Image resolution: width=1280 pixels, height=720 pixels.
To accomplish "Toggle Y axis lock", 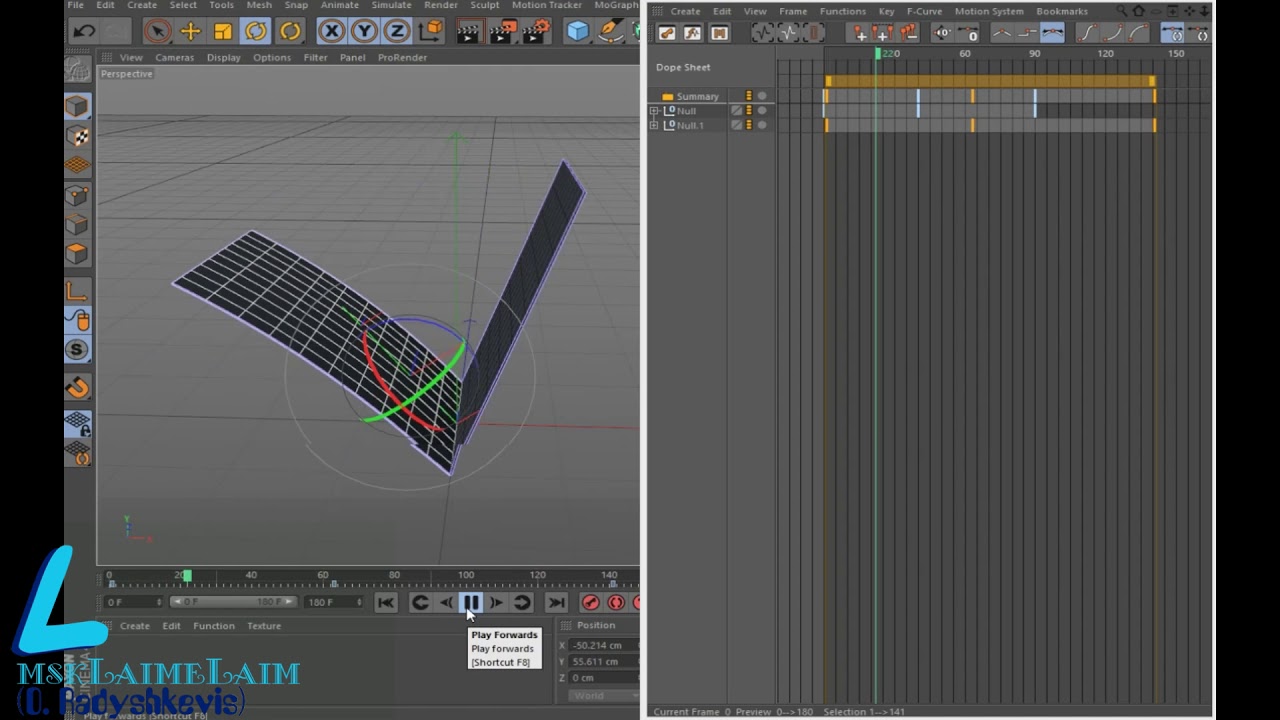I will point(364,31).
